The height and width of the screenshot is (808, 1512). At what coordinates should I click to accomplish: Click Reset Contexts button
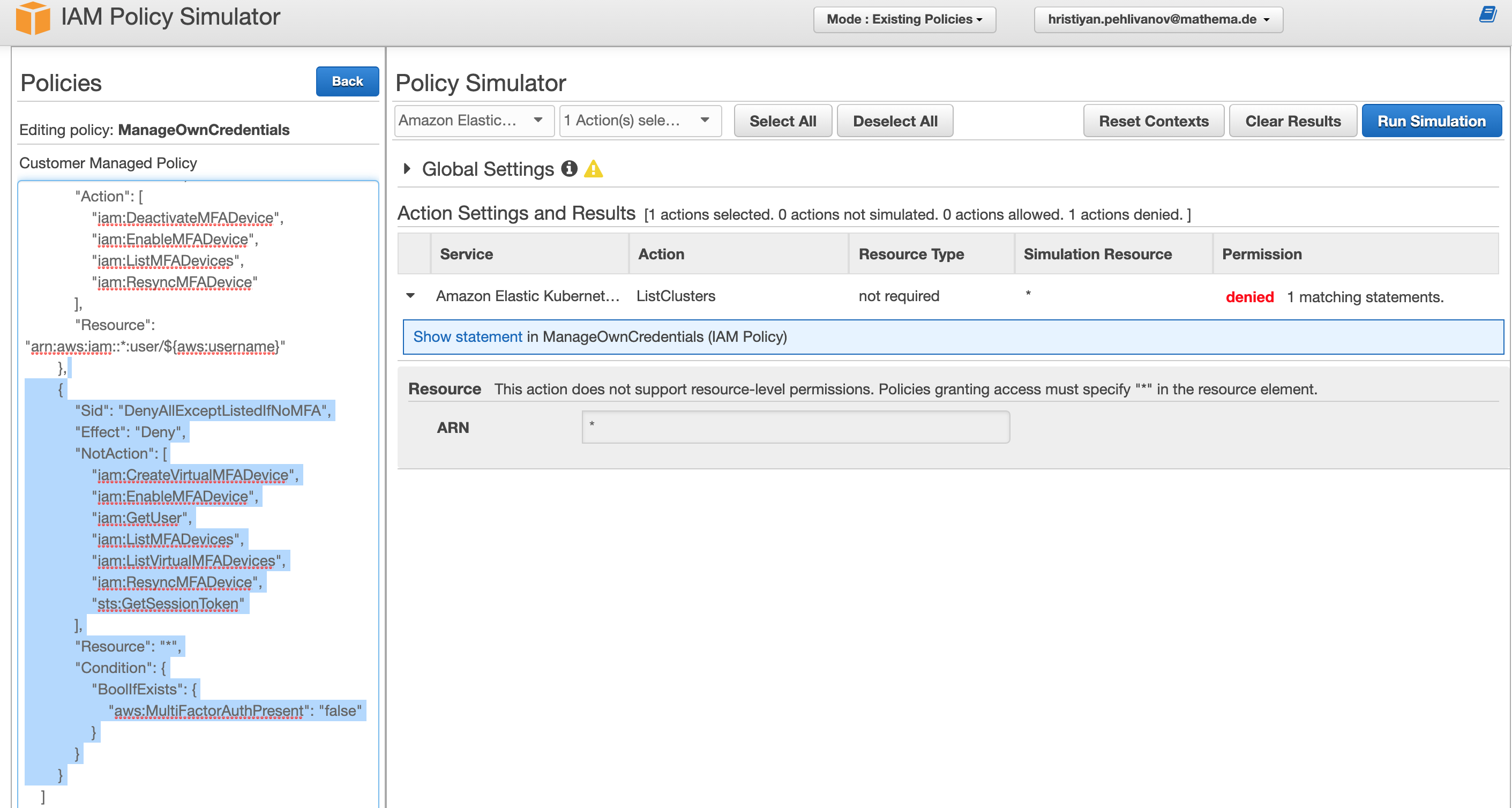[x=1153, y=121]
